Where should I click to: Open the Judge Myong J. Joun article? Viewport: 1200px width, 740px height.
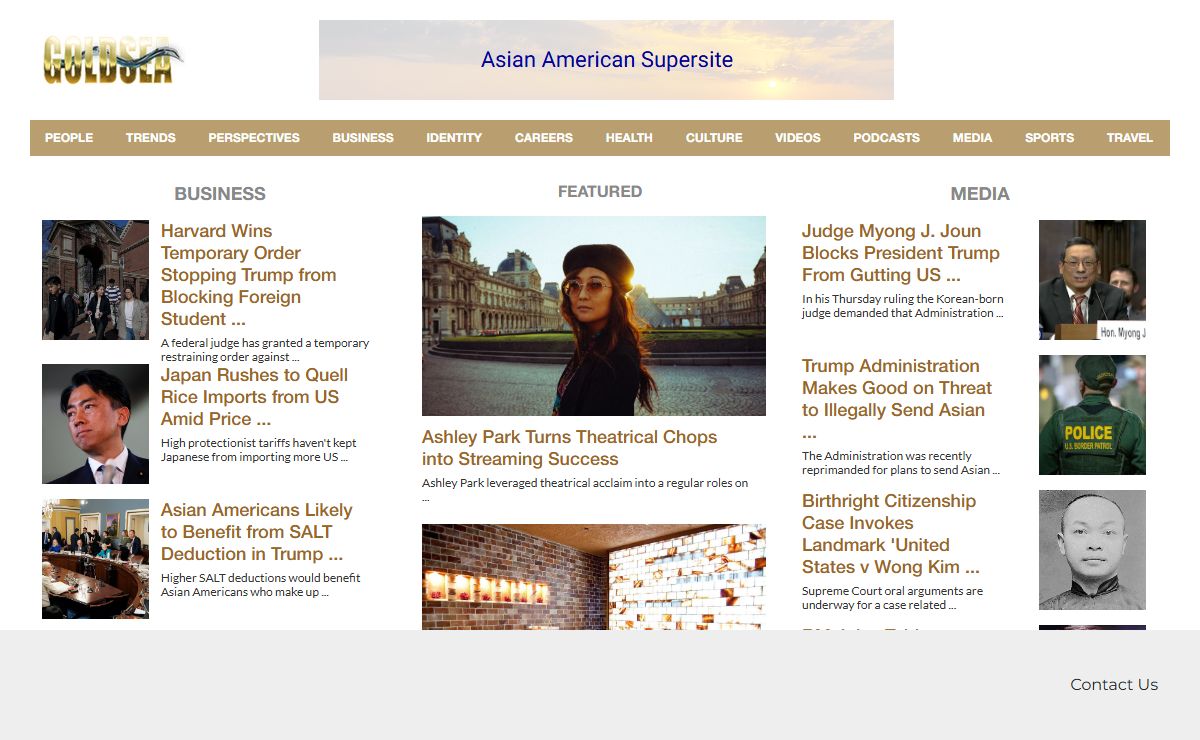901,253
